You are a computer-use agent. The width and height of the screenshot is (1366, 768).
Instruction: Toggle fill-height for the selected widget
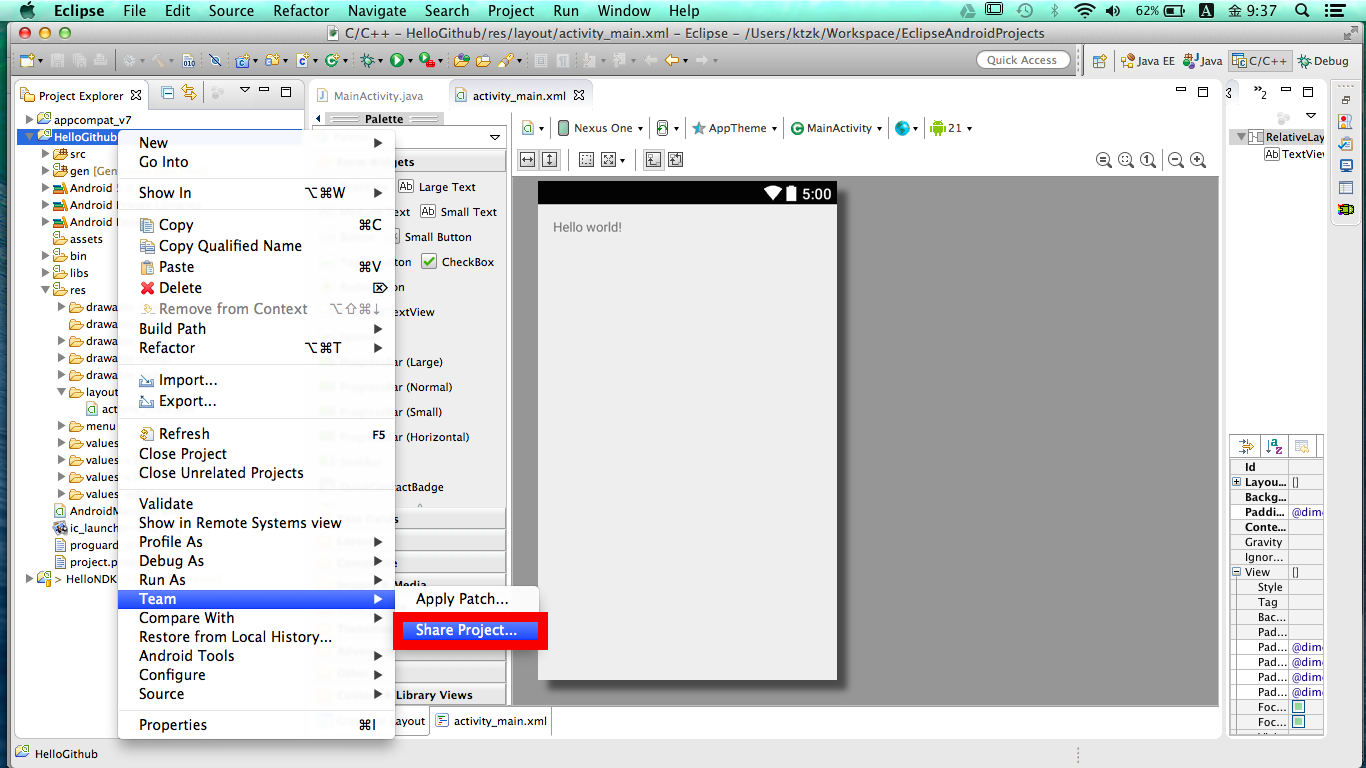pyautogui.click(x=549, y=159)
